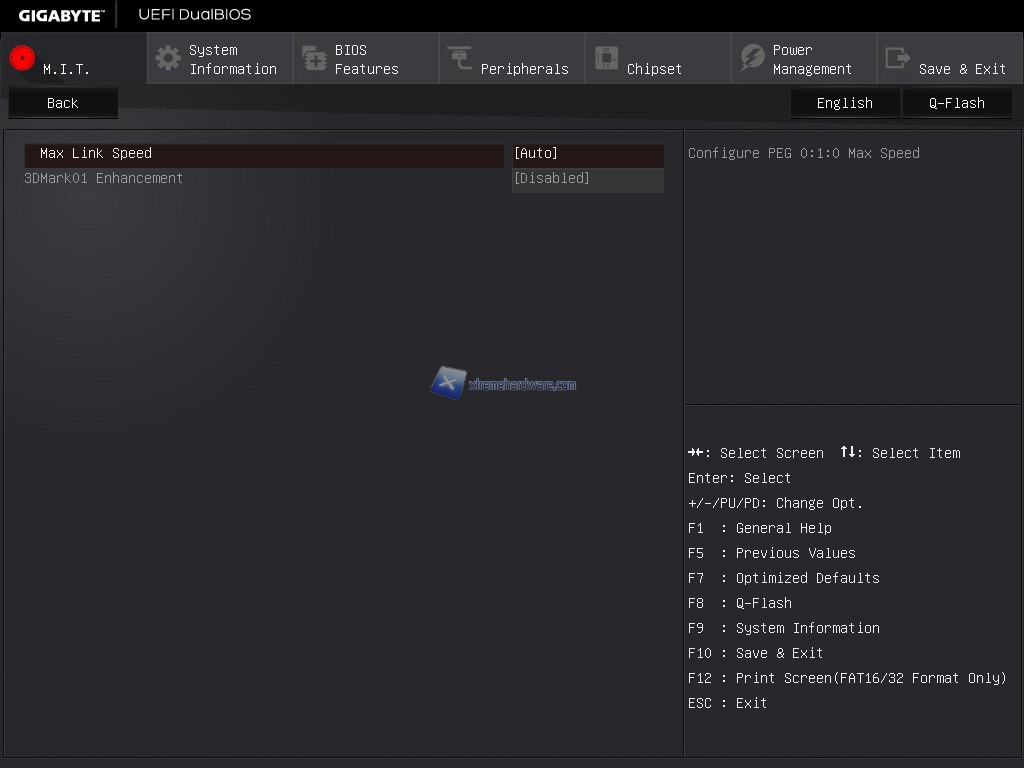Click the GIGABYTE logo
Image resolution: width=1024 pixels, height=768 pixels.
tap(61, 15)
